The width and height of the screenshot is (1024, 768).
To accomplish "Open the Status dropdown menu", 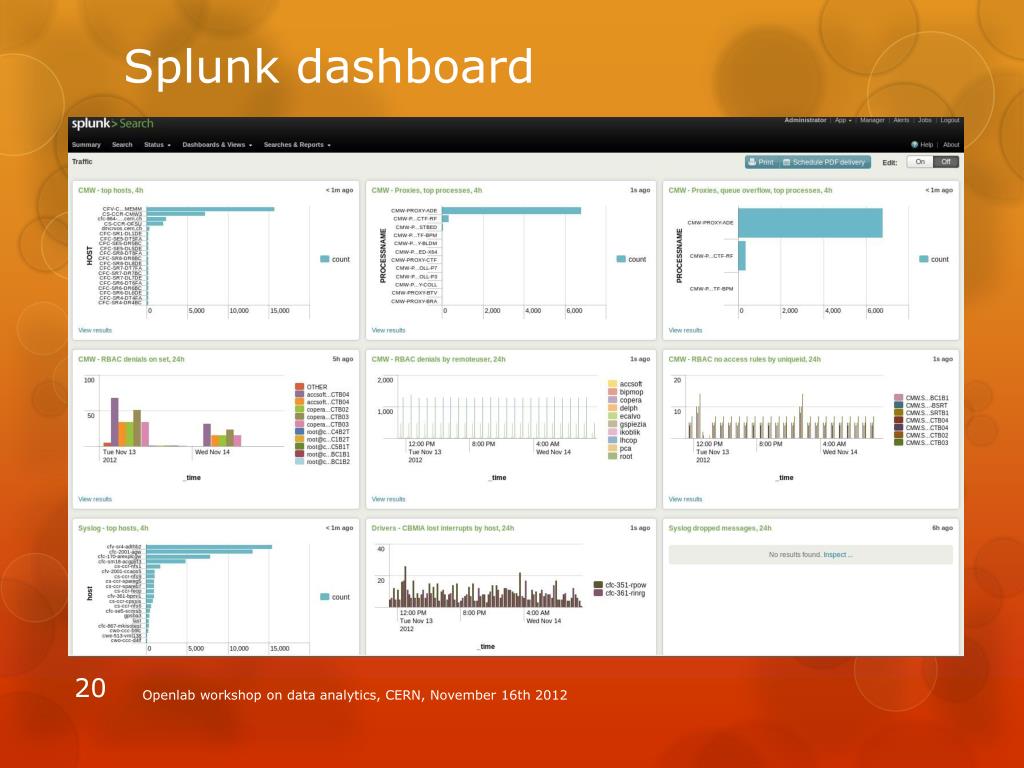I will coord(157,144).
